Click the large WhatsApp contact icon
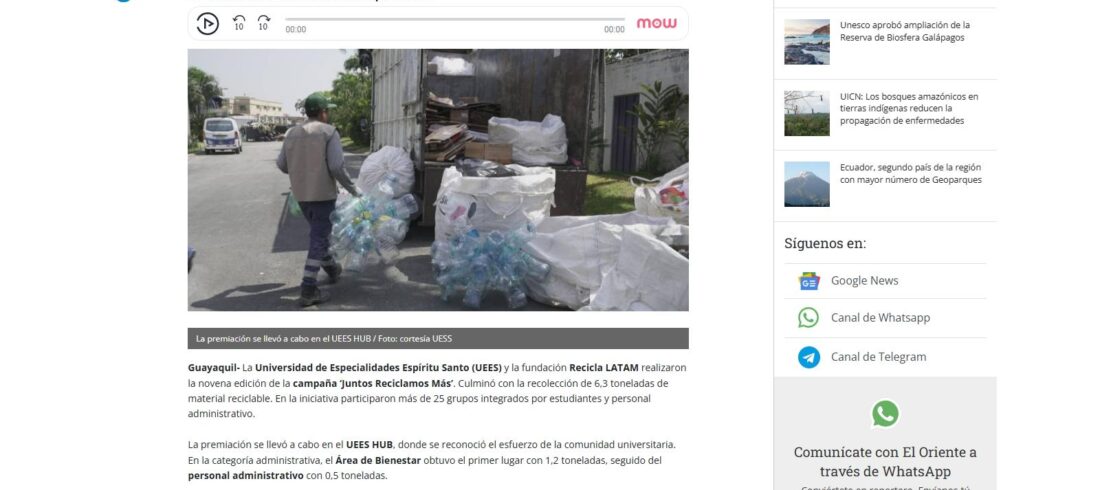Screen dimensions: 1100x490 coord(885,413)
